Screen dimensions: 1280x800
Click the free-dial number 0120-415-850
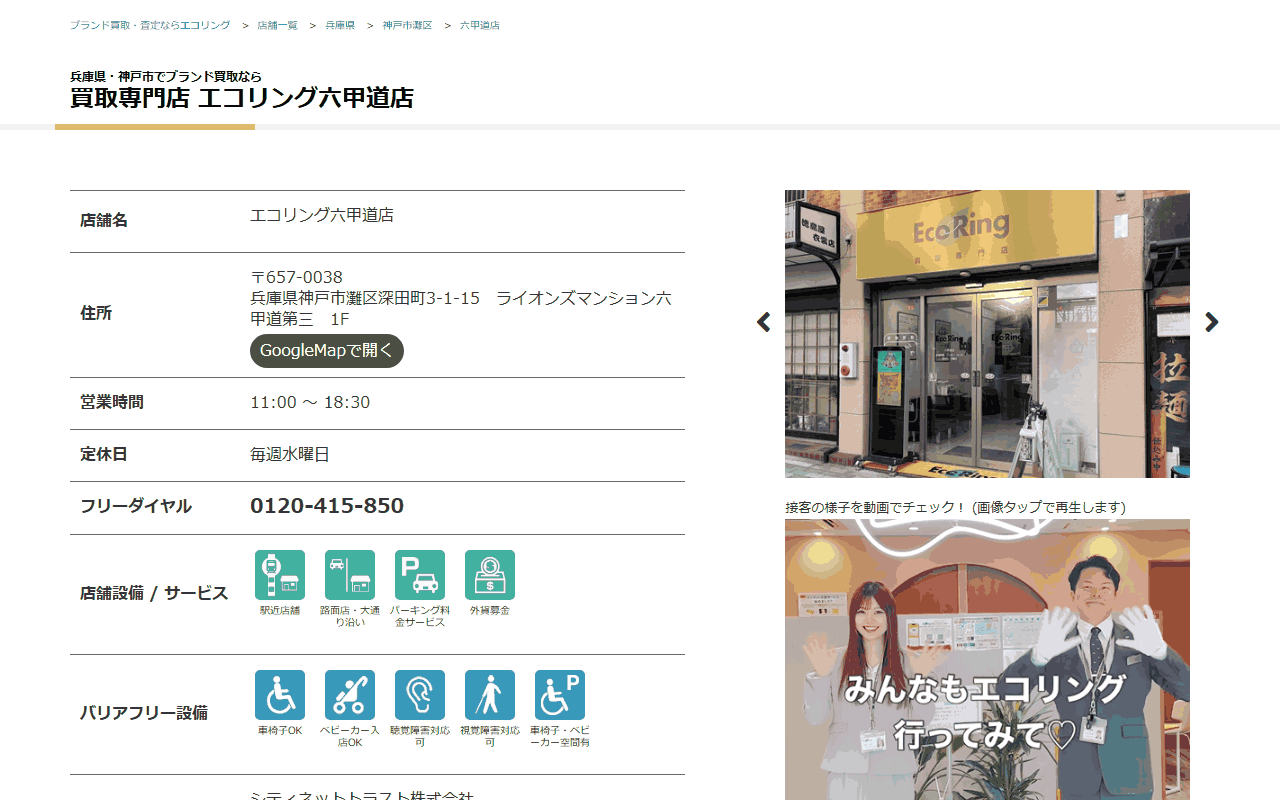click(327, 506)
